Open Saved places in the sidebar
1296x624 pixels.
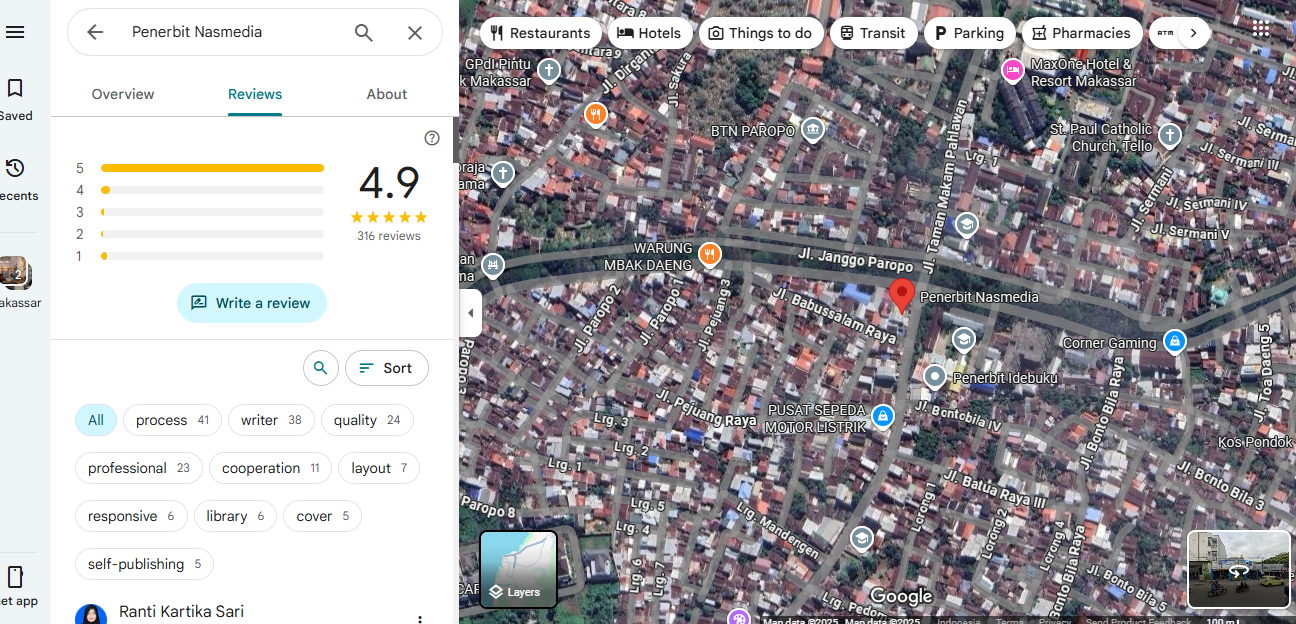[15, 99]
